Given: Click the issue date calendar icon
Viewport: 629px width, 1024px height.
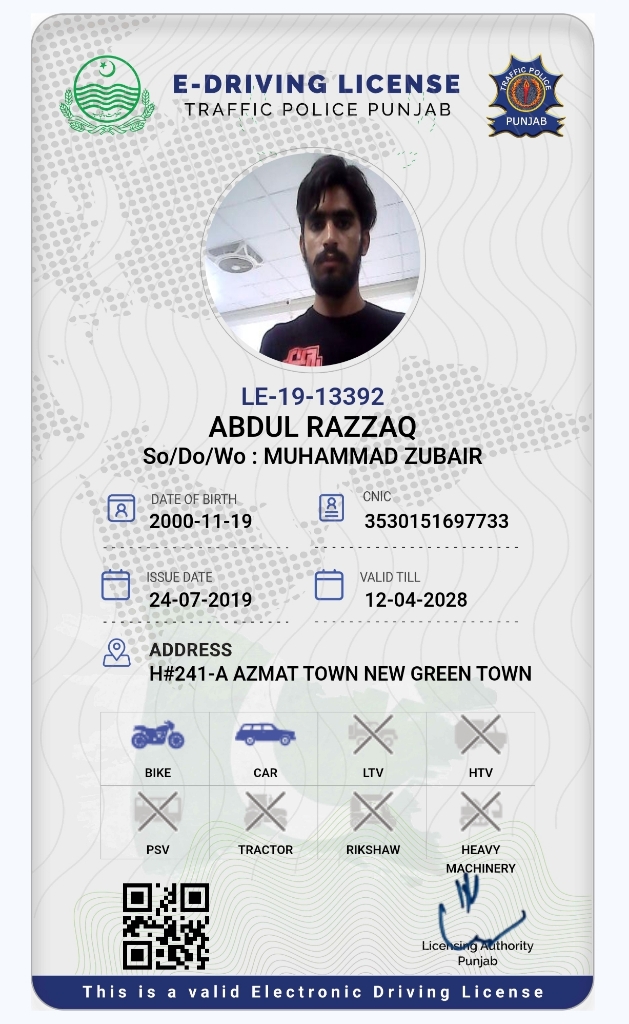Looking at the screenshot, I should click(x=116, y=584).
